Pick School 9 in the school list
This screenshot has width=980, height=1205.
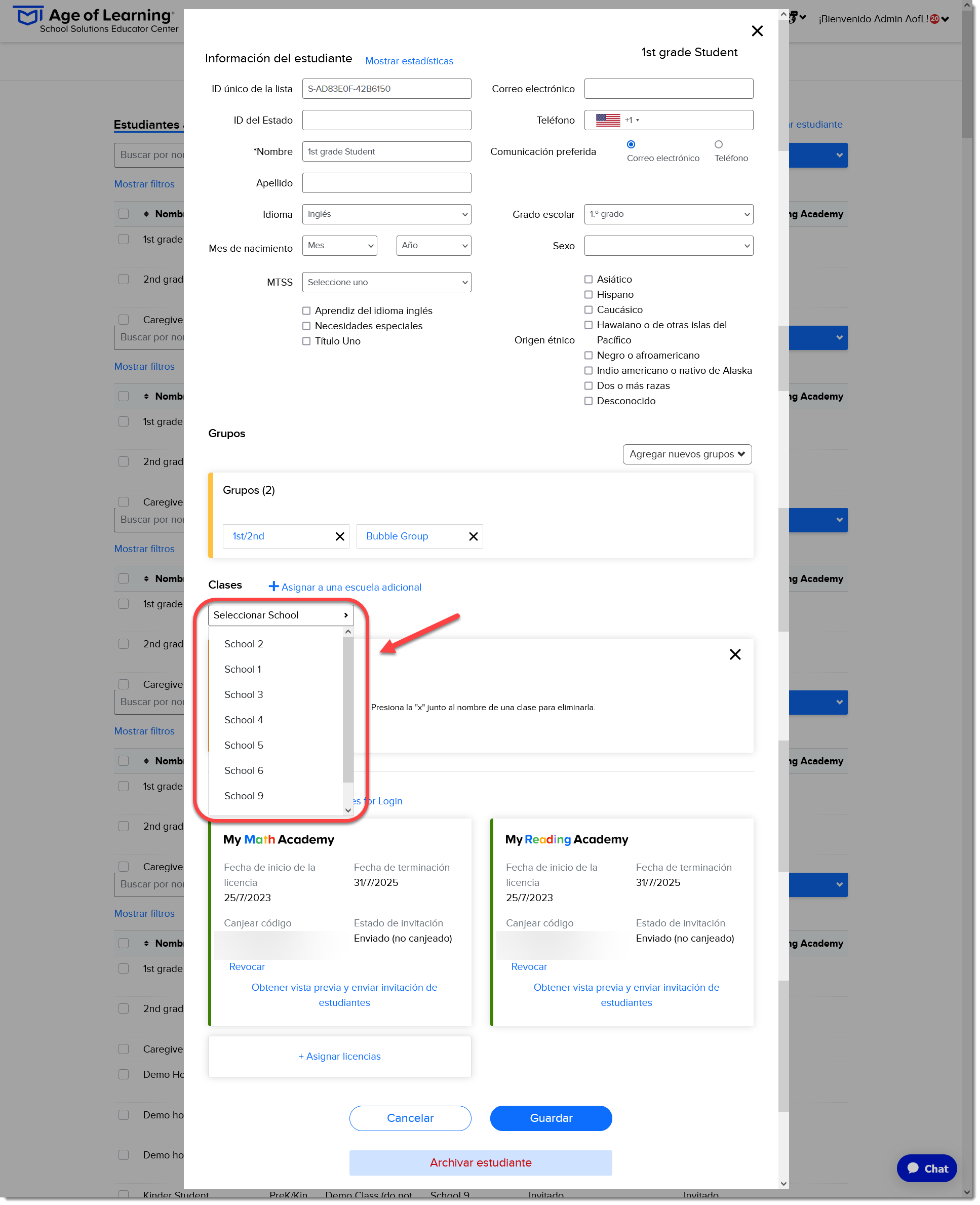[x=244, y=796]
